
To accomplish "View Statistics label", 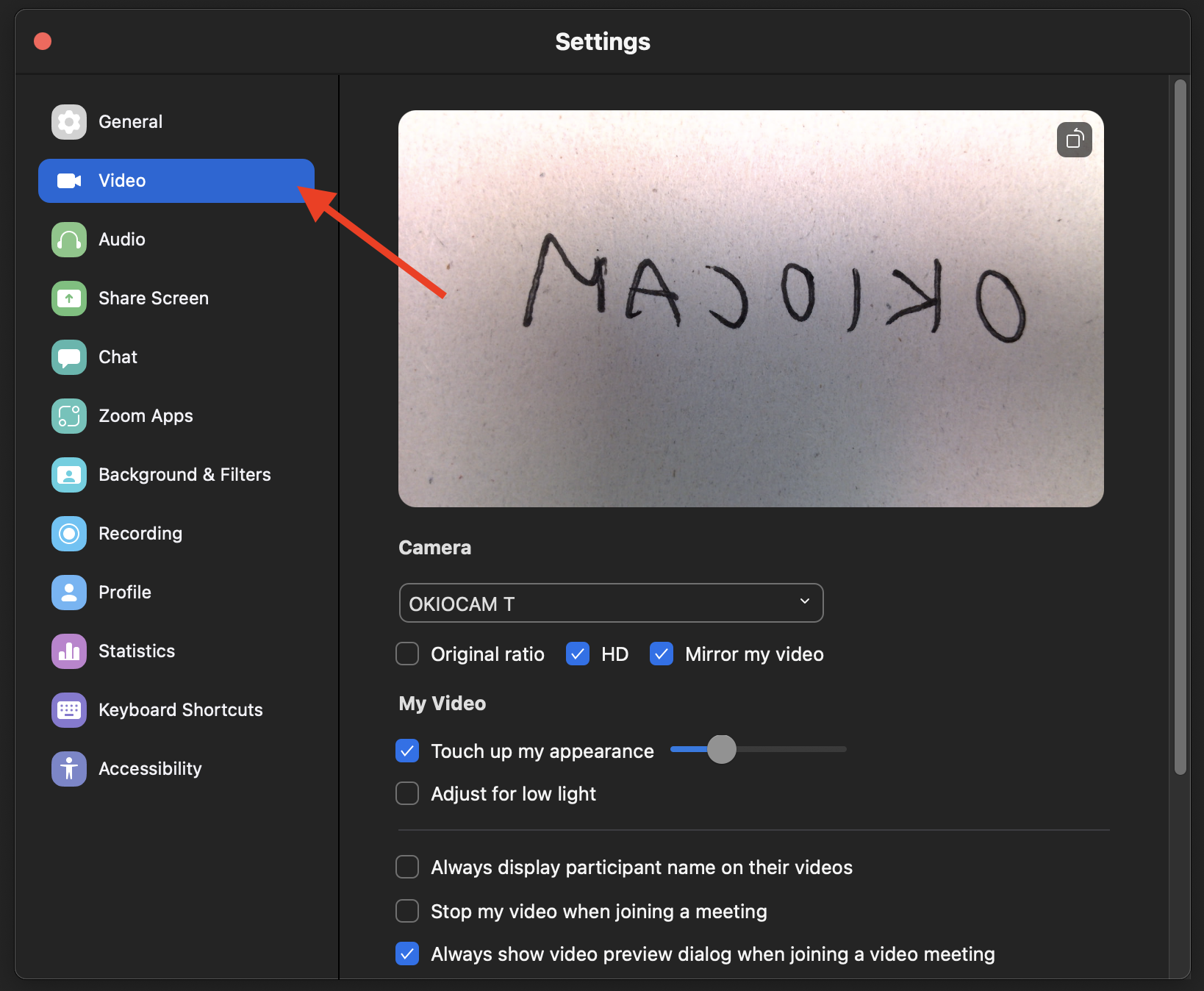I will pyautogui.click(x=137, y=651).
